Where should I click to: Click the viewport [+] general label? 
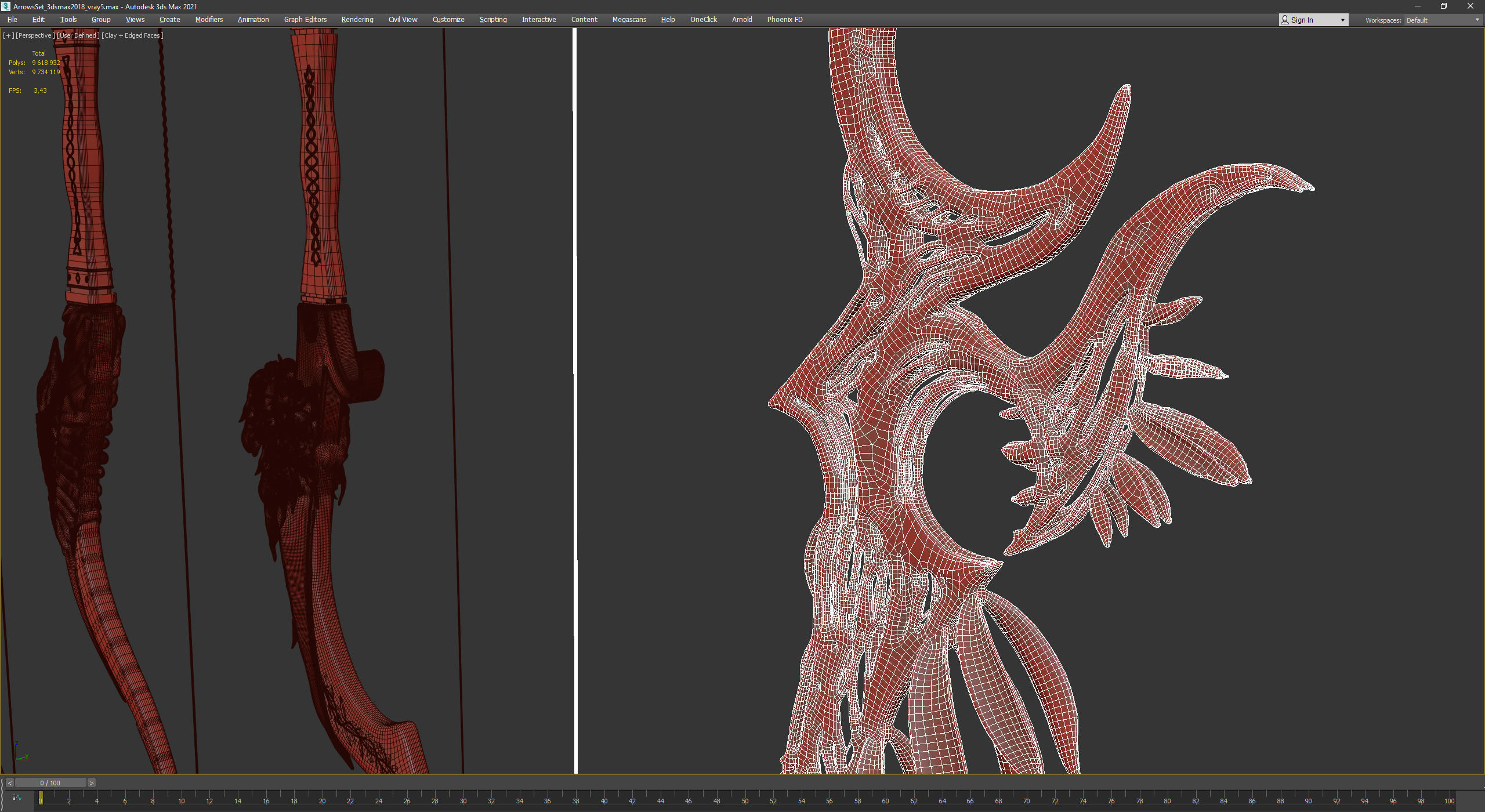coord(8,35)
